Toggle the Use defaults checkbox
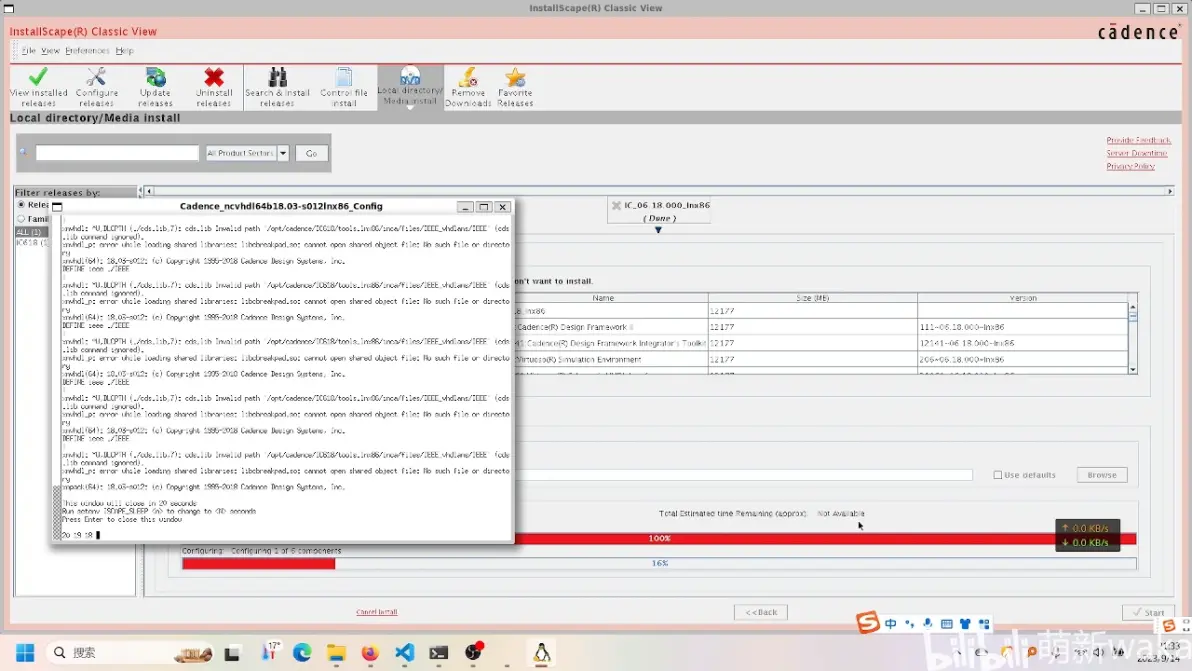 (x=997, y=475)
